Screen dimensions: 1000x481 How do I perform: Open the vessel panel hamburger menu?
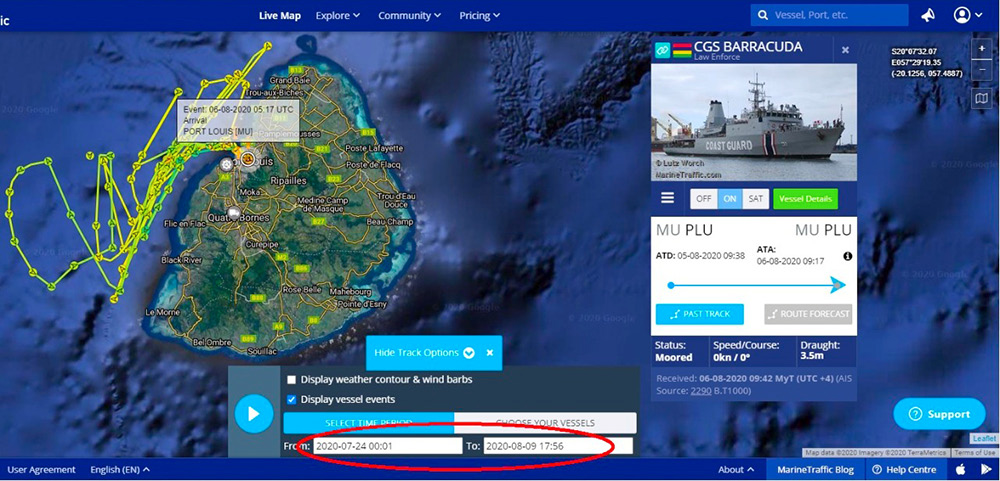click(x=667, y=198)
